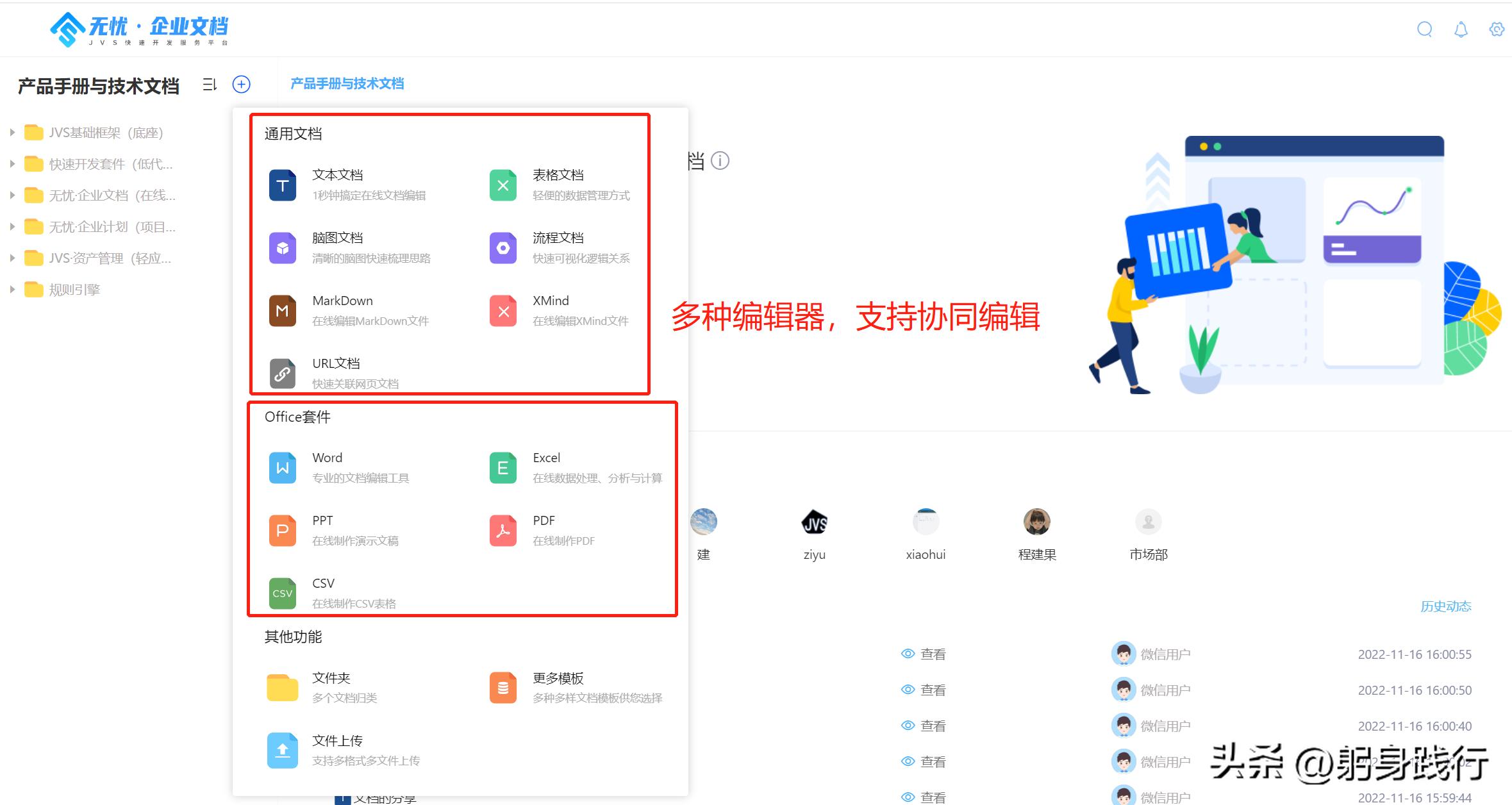Click the info icon beside title

pyautogui.click(x=720, y=160)
